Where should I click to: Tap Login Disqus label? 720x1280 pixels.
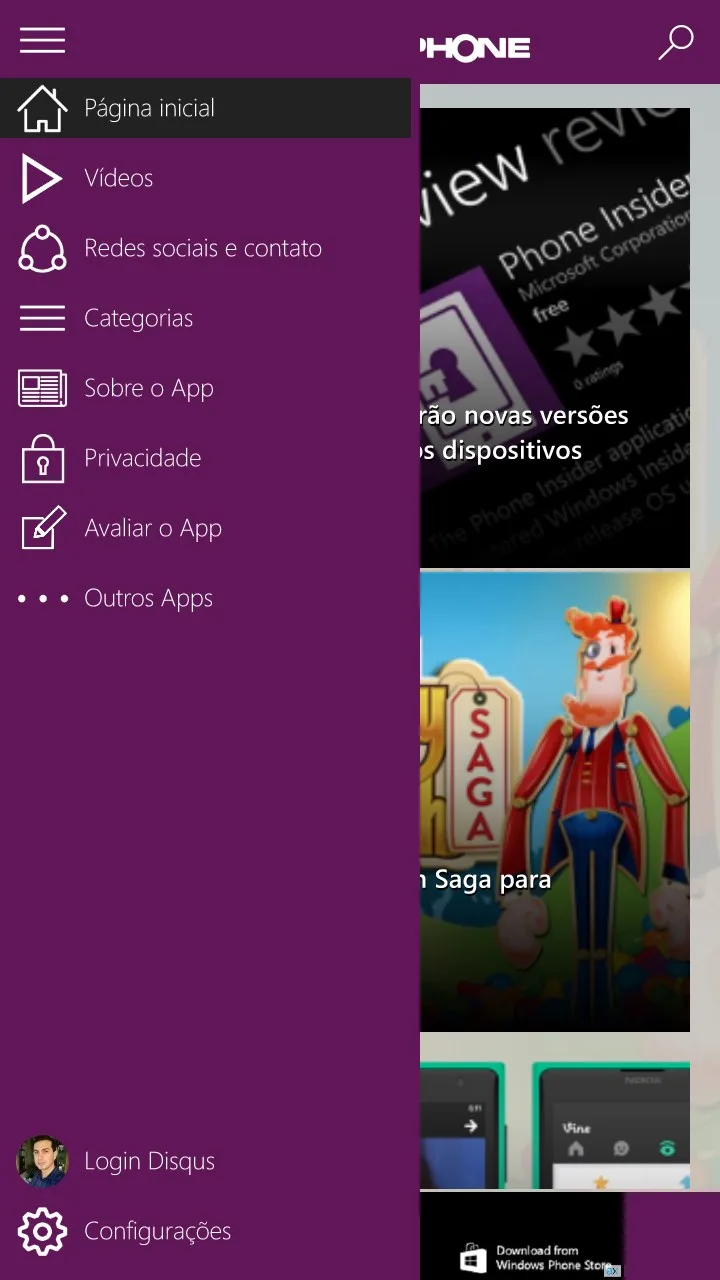pos(150,1161)
